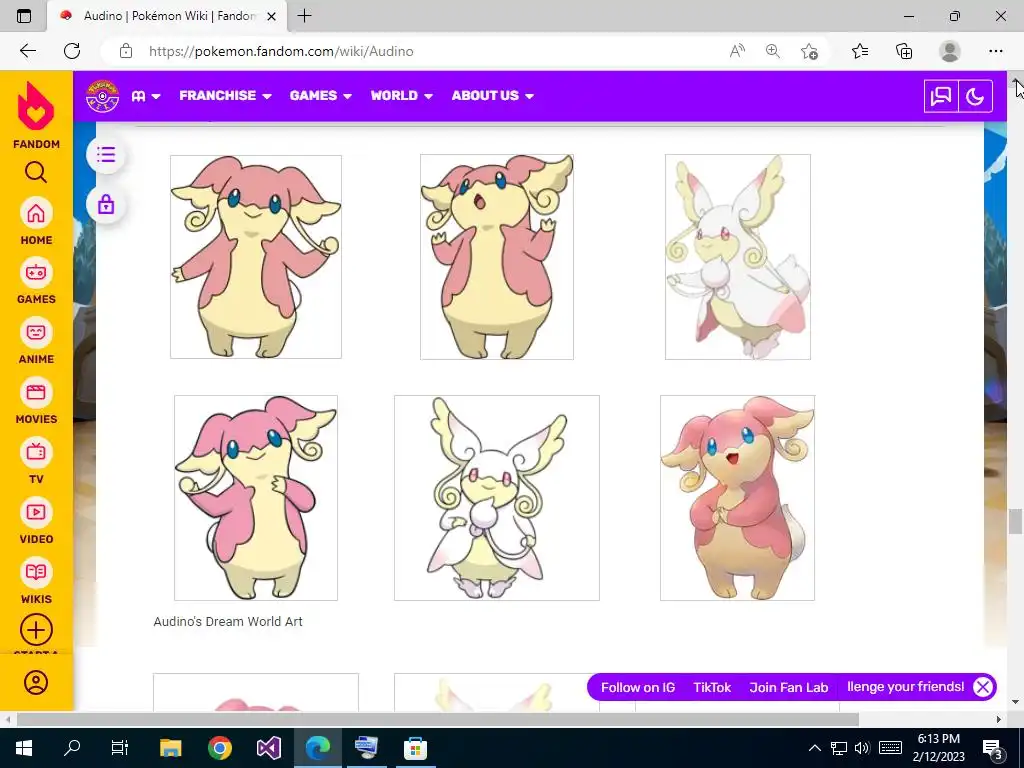This screenshot has width=1024, height=768.
Task: Open Edge settings and more menu
Action: coord(995,51)
